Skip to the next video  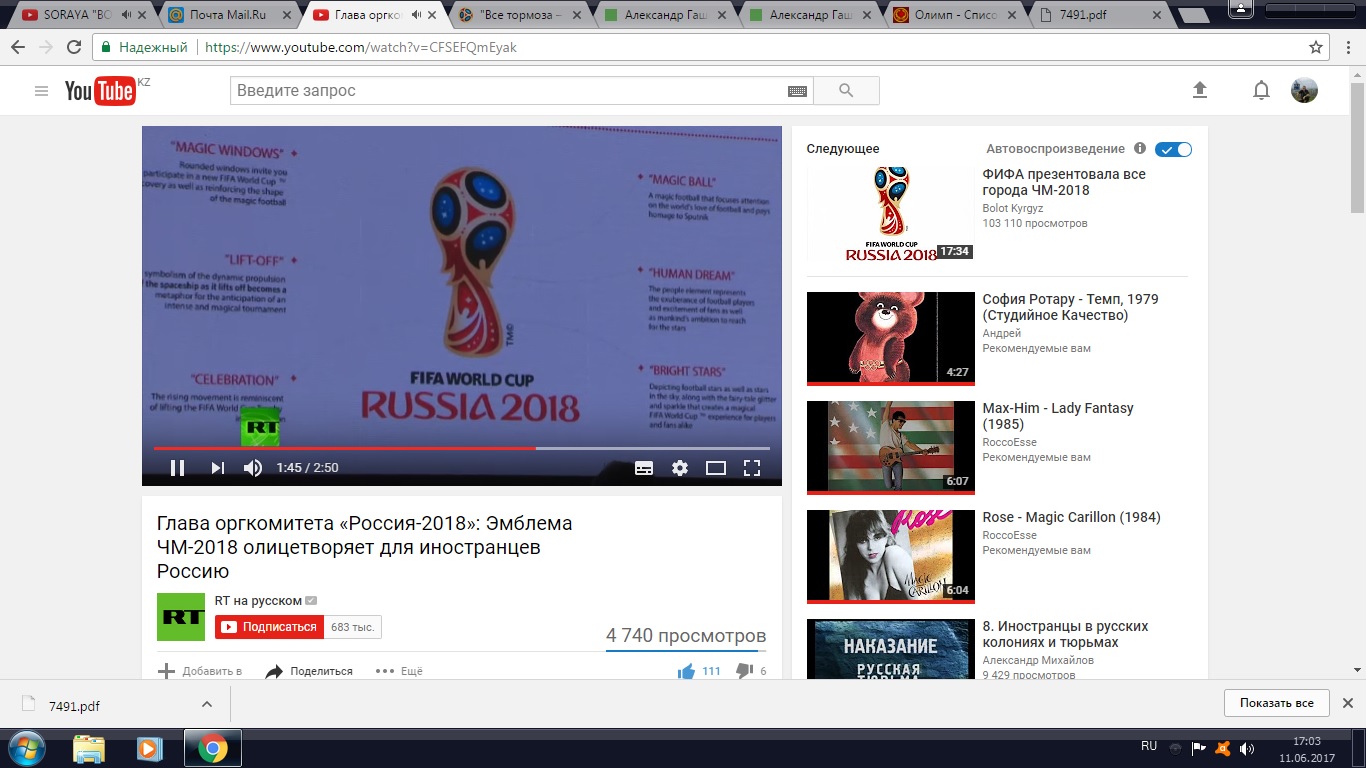click(217, 468)
